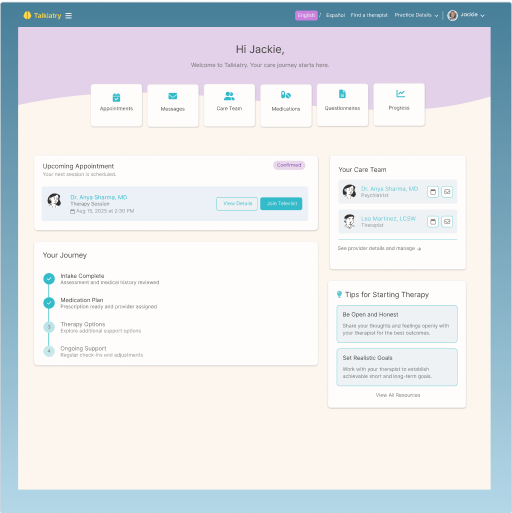Select the Therapy Options journey step

tap(92, 327)
